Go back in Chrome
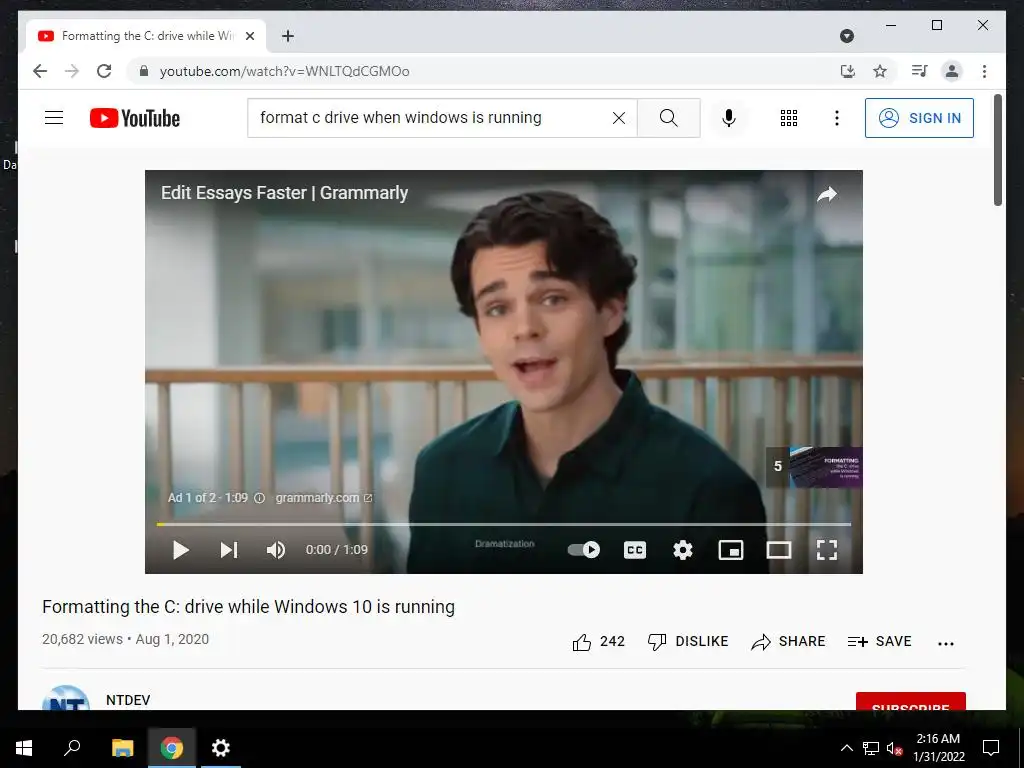This screenshot has height=768, width=1024. pyautogui.click(x=40, y=71)
